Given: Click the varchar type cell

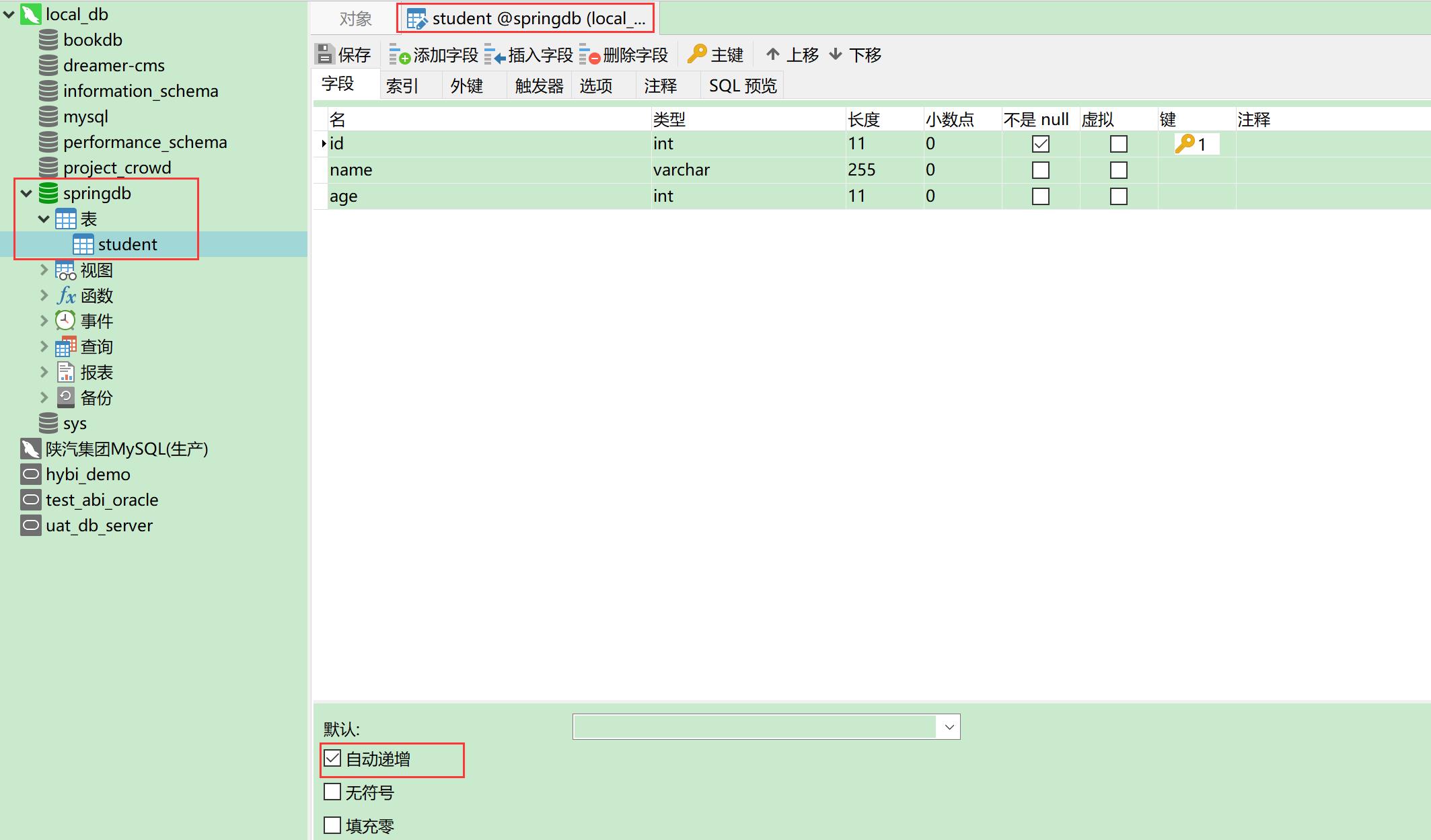Looking at the screenshot, I should [x=748, y=169].
